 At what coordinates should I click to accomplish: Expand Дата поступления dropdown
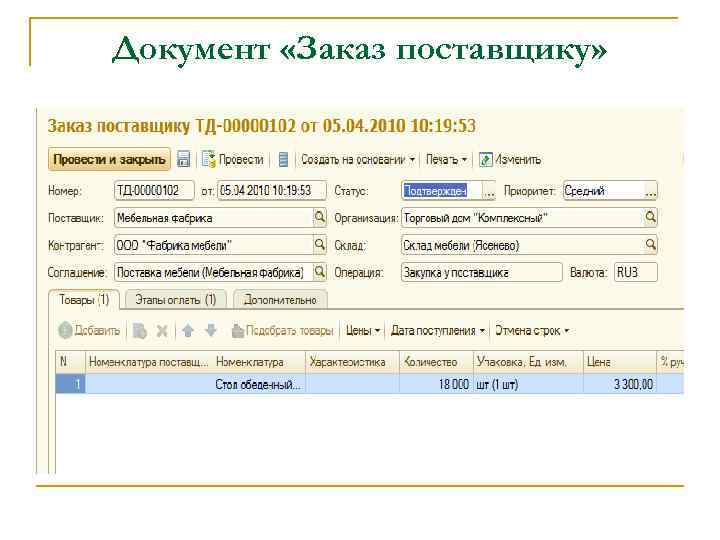point(438,331)
